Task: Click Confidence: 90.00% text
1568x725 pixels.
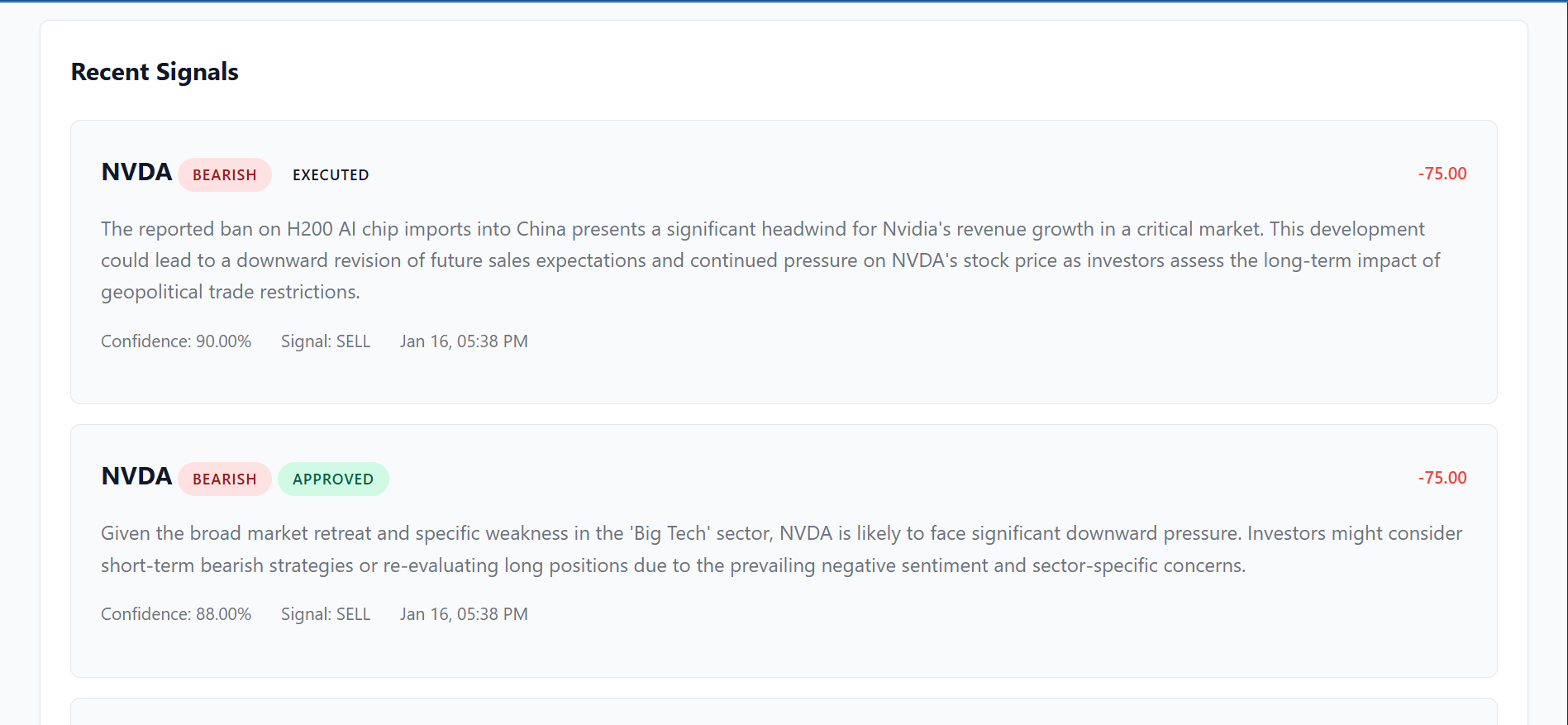Action: click(x=176, y=341)
